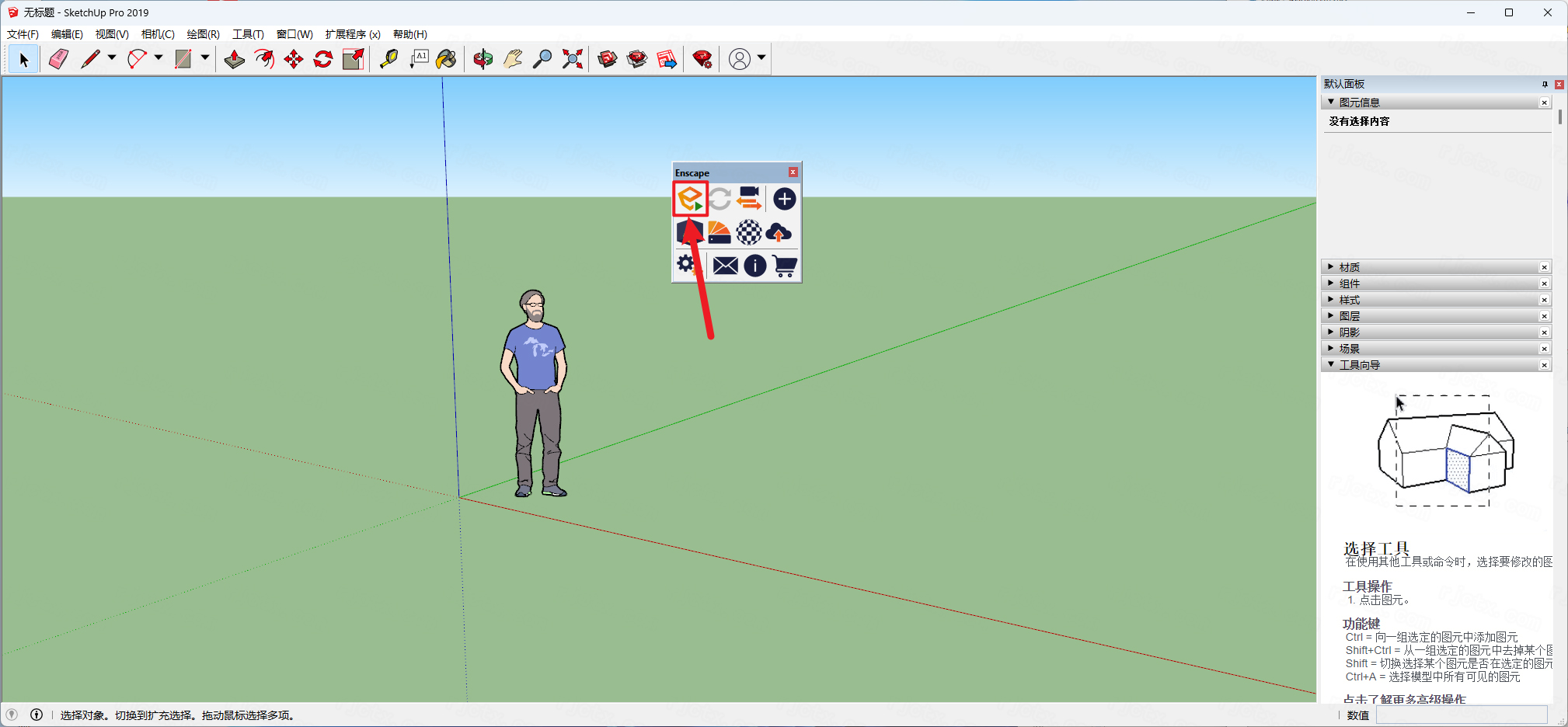The image size is (1568, 727).
Task: Open 3D Warehouse from toolbar
Action: tap(608, 59)
